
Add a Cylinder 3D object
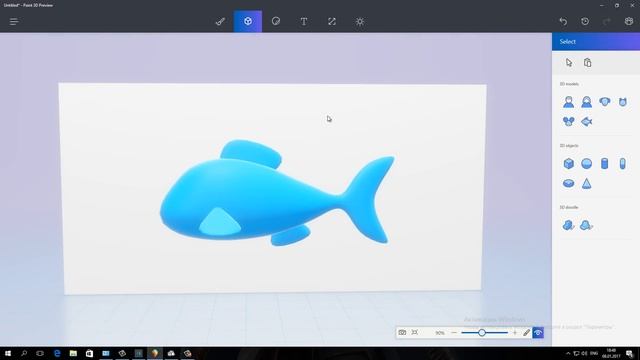pyautogui.click(x=604, y=164)
